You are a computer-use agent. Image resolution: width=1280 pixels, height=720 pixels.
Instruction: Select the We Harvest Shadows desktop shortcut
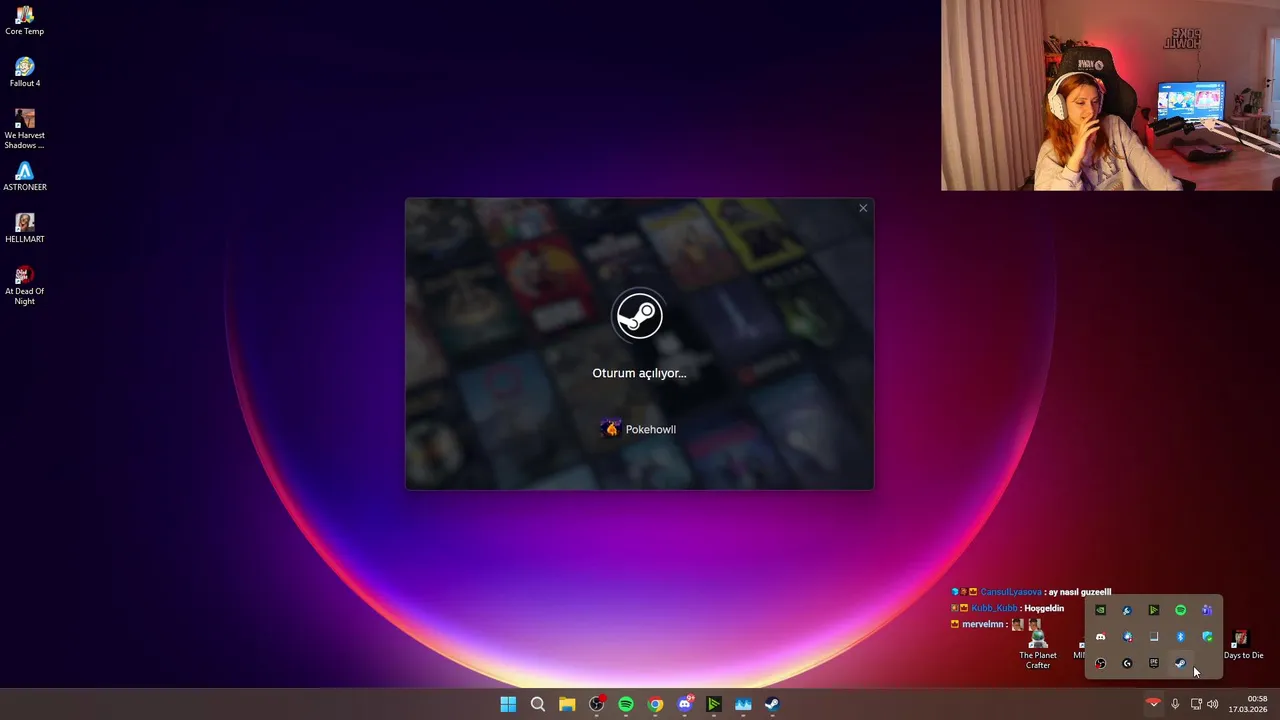25,129
